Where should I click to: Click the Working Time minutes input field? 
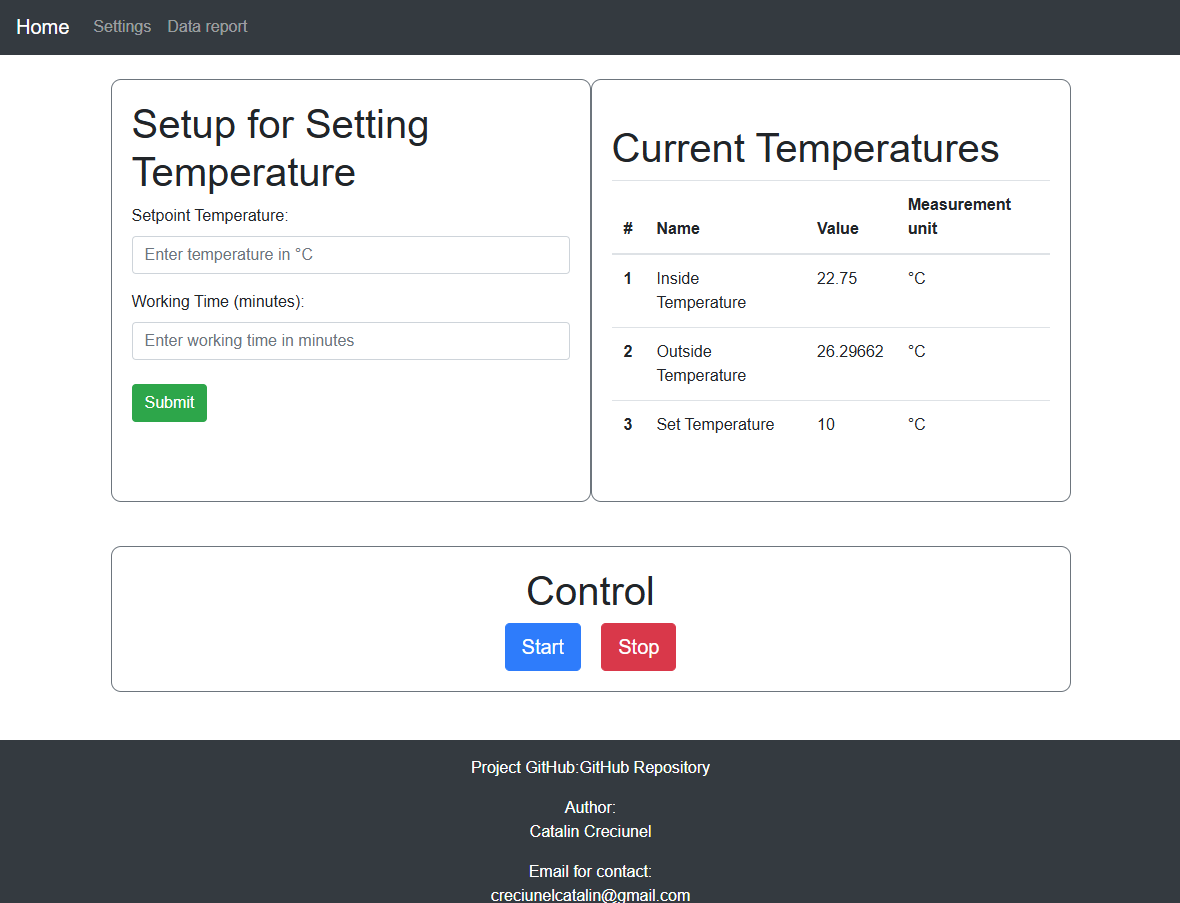click(x=350, y=341)
